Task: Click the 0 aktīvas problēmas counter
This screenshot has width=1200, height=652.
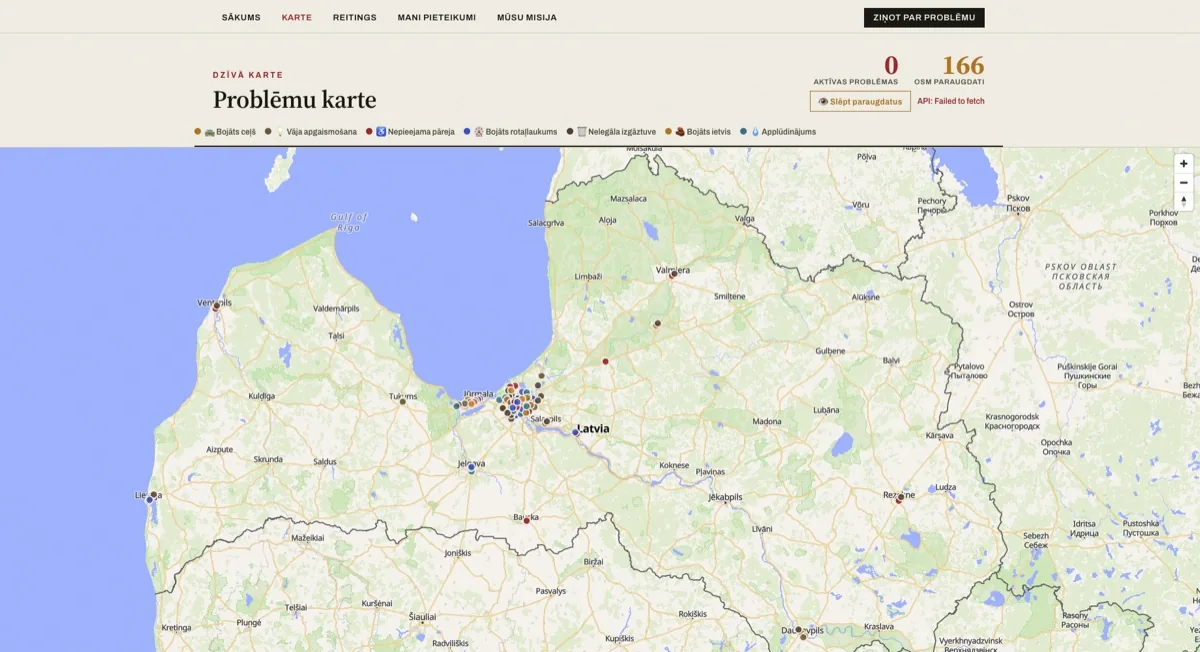Action: [856, 69]
